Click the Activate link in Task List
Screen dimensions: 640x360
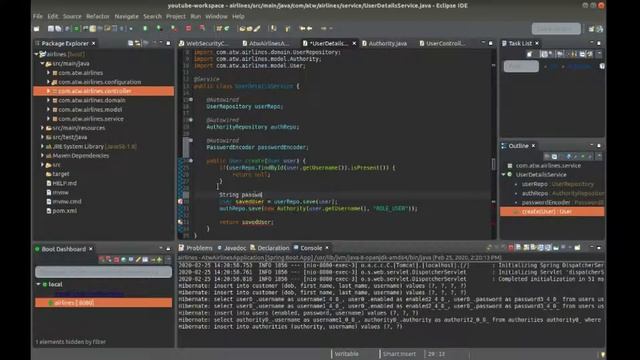tap(579, 66)
